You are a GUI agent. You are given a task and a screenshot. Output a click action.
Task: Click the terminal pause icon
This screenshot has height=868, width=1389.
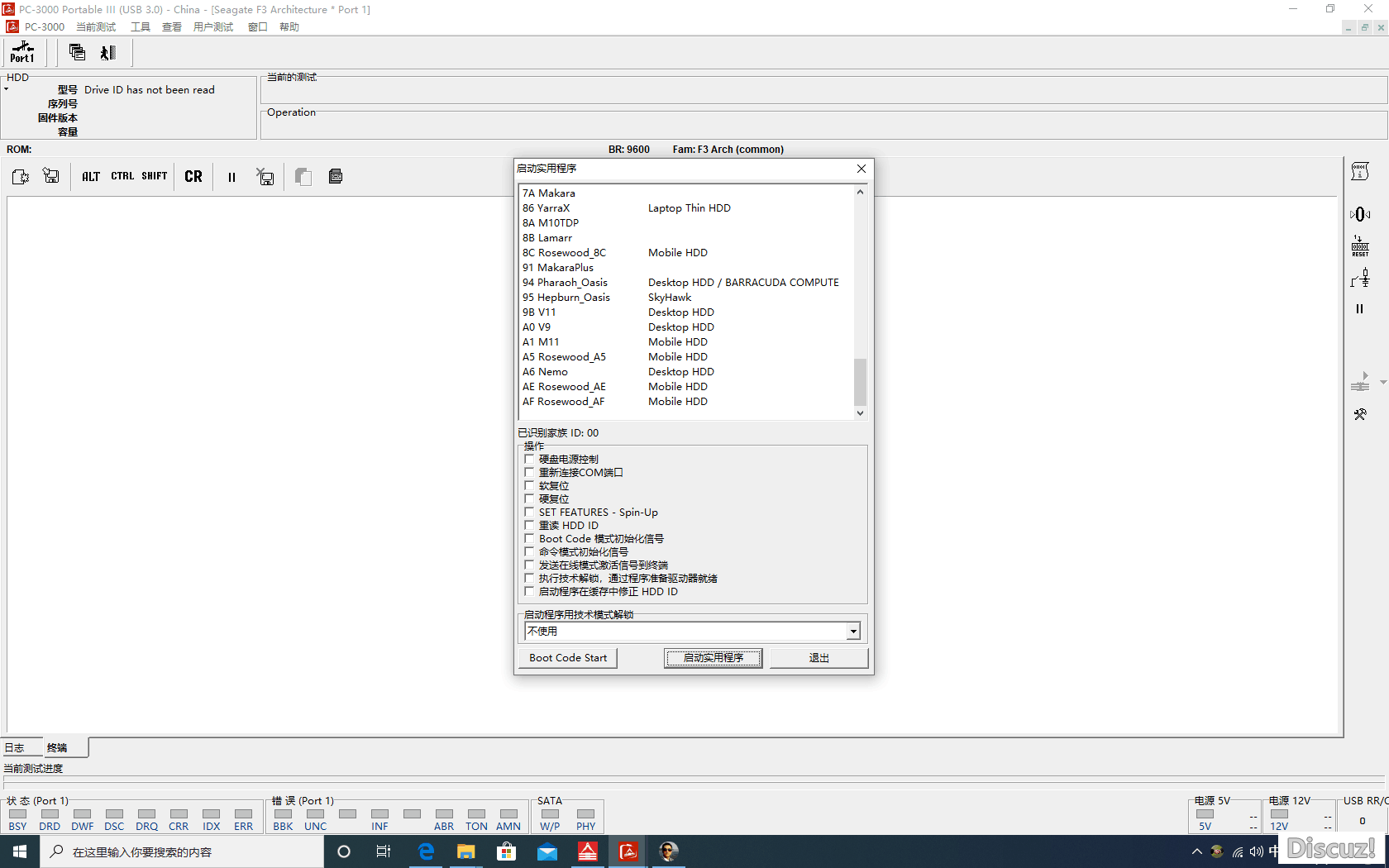(231, 176)
